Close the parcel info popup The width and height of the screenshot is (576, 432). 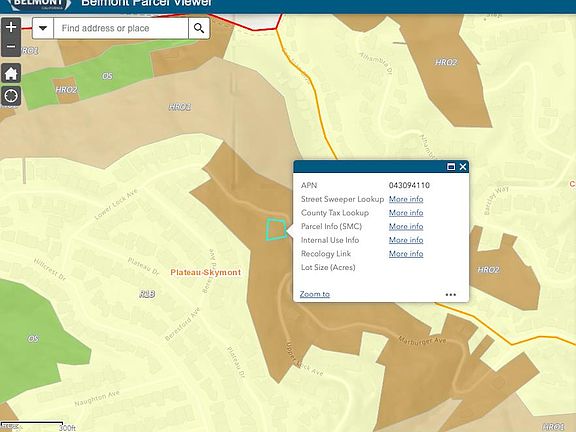pyautogui.click(x=463, y=167)
